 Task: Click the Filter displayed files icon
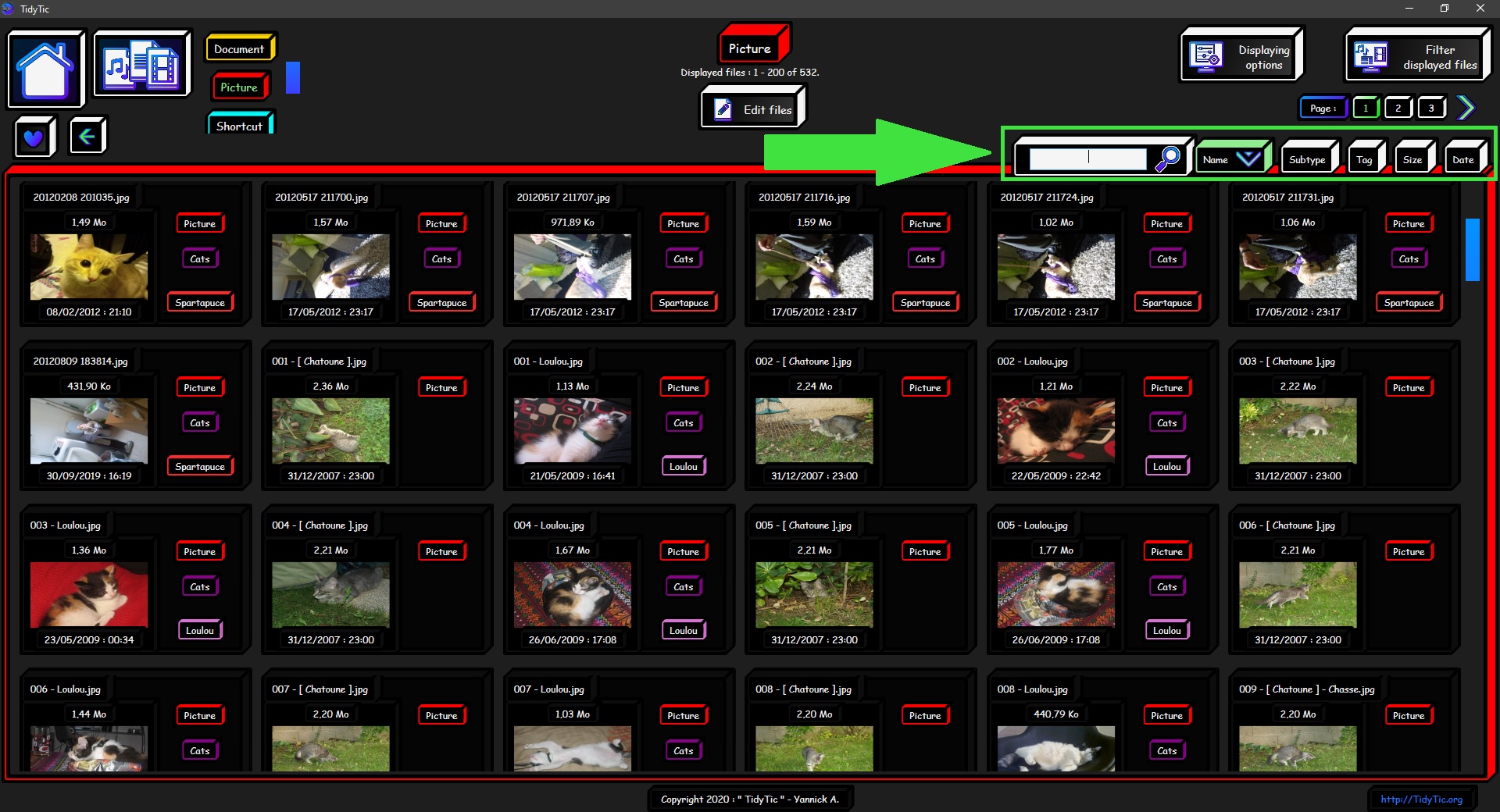click(x=1371, y=56)
